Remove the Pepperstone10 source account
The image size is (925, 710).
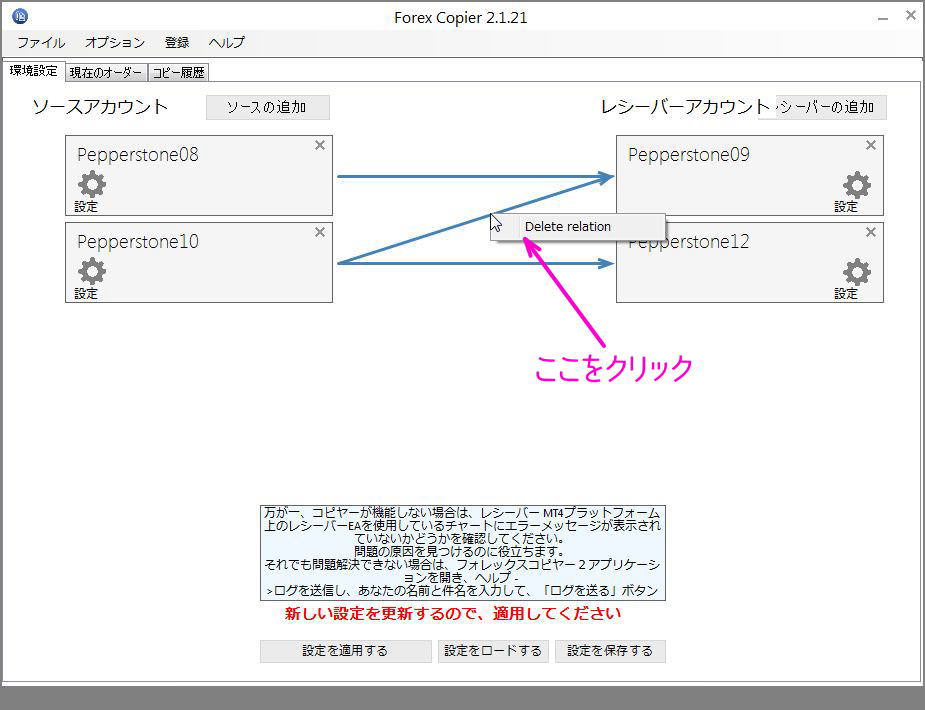pyautogui.click(x=319, y=231)
